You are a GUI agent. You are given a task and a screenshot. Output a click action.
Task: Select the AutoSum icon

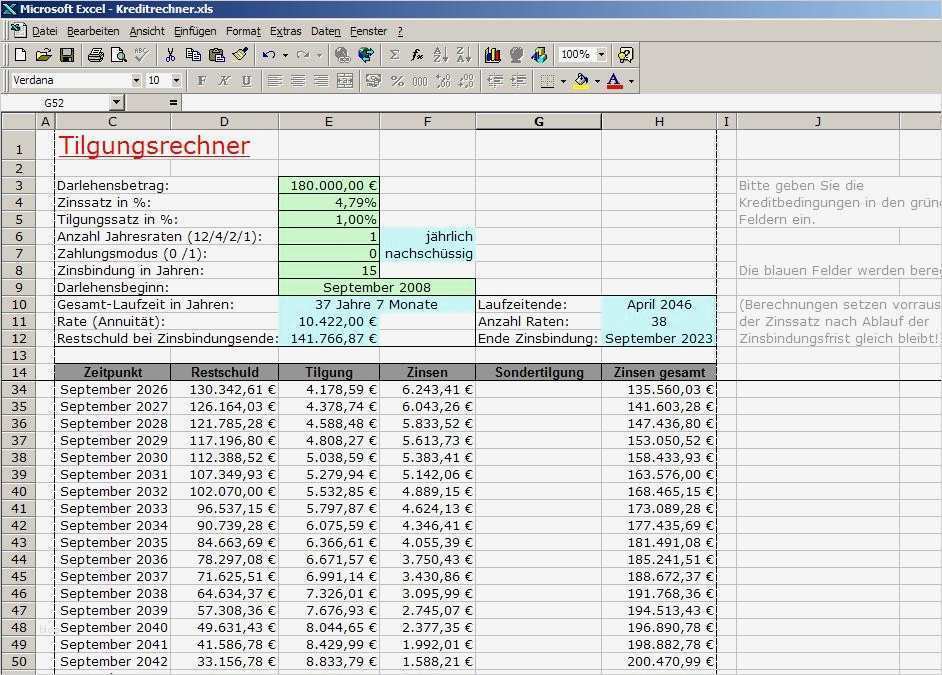click(395, 55)
